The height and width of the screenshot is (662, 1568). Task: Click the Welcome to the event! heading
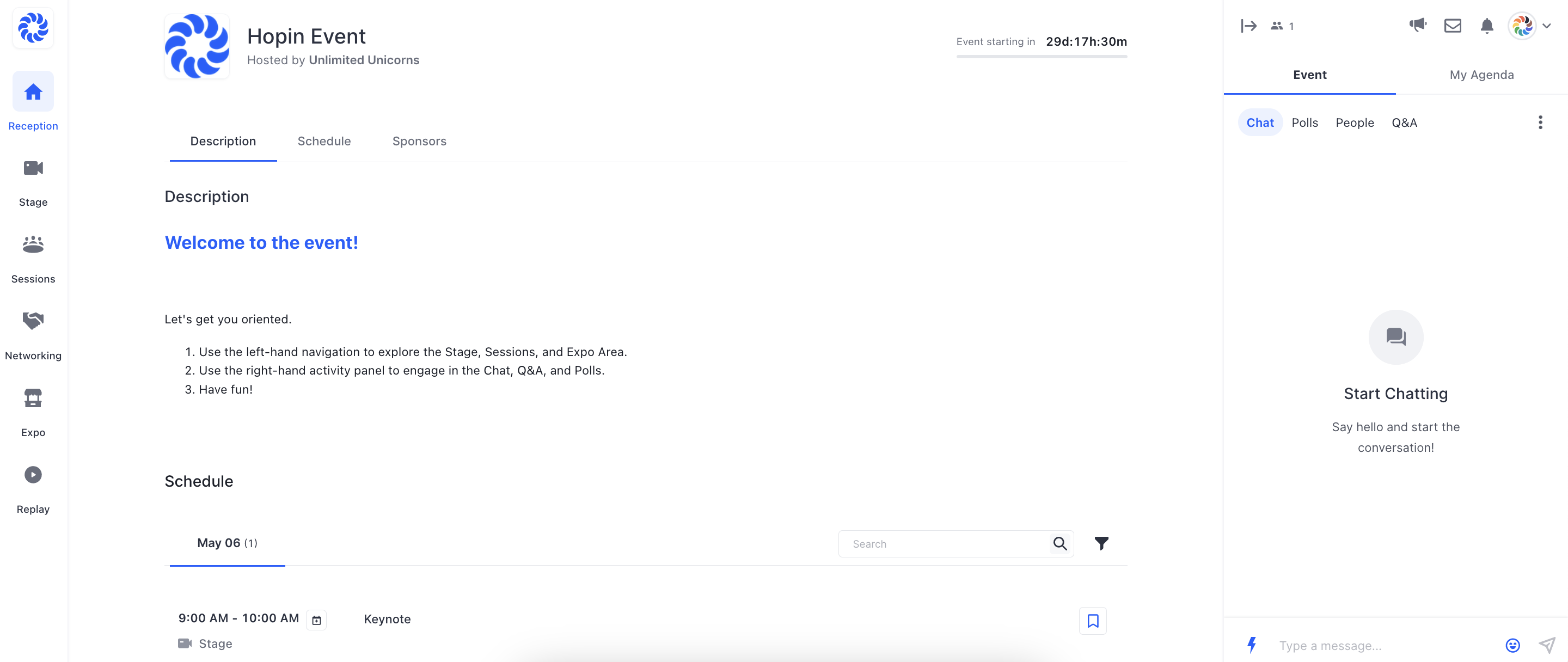coord(261,243)
